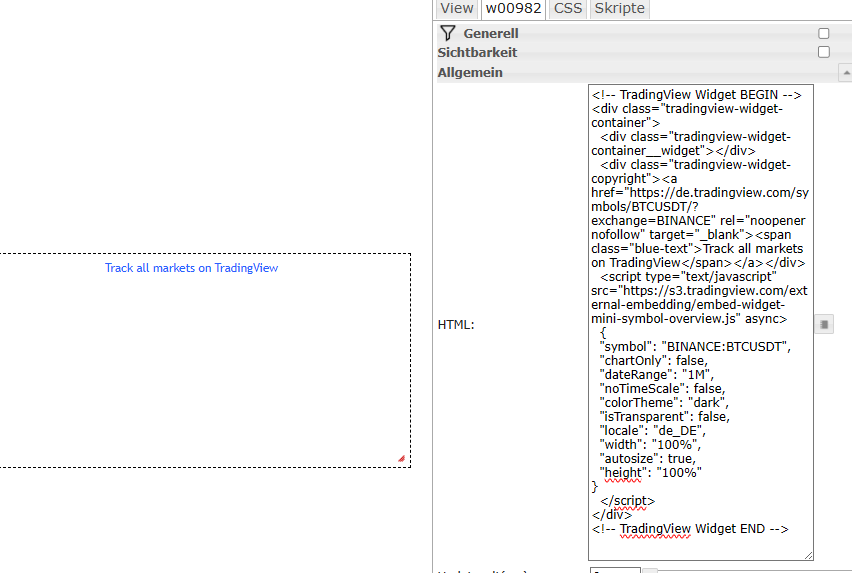852x573 pixels.
Task: Click the "colorTheme": "dark" line
Action: tap(664, 402)
